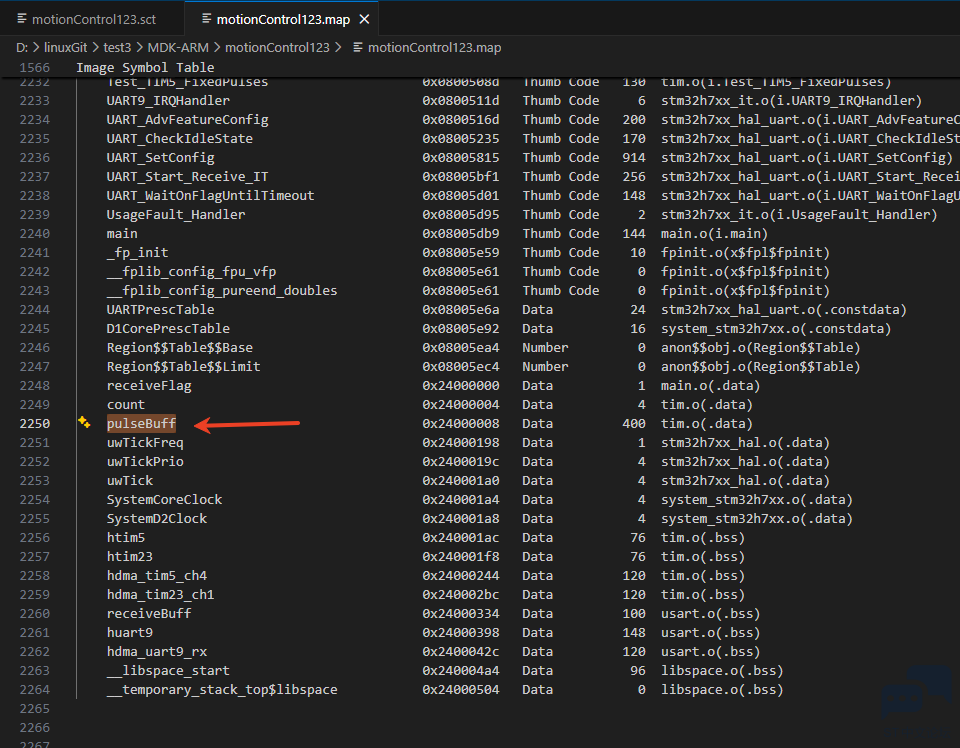
Task: Jump to the sticky Image Symbol Table header
Action: tap(145, 67)
